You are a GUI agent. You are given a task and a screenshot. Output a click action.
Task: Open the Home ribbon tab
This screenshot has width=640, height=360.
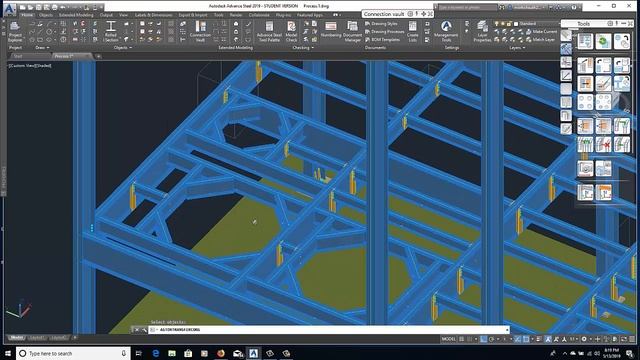coord(27,15)
